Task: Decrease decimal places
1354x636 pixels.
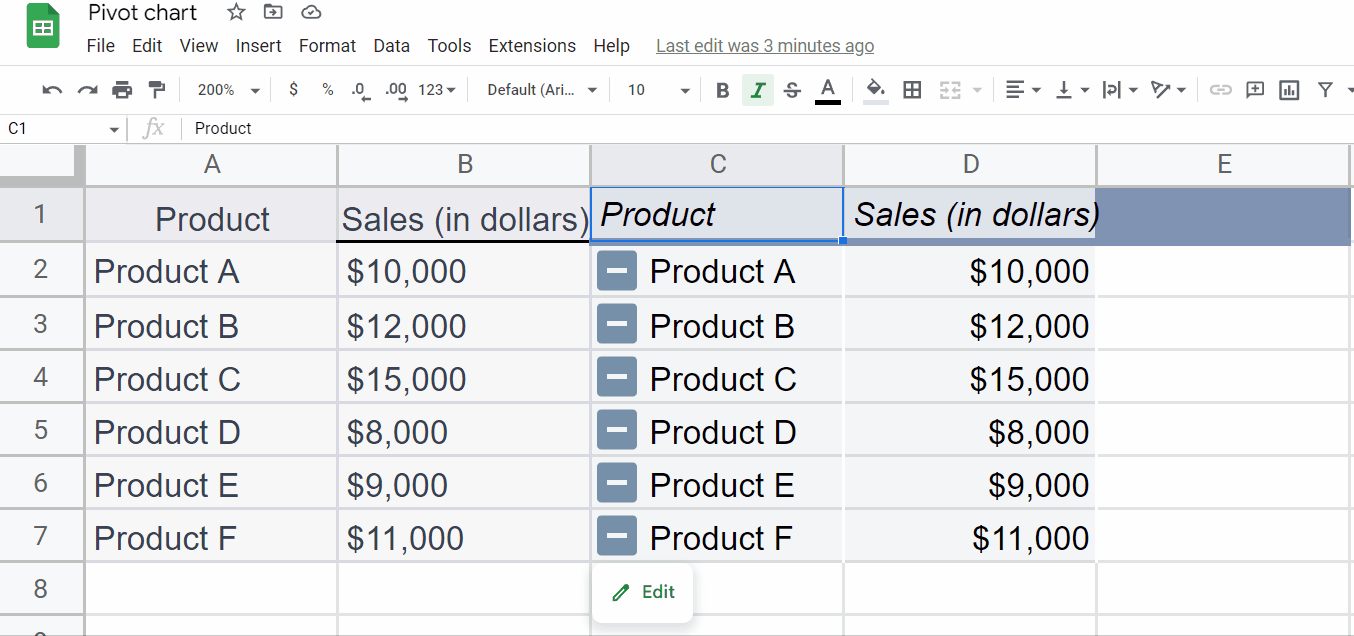Action: tap(362, 90)
